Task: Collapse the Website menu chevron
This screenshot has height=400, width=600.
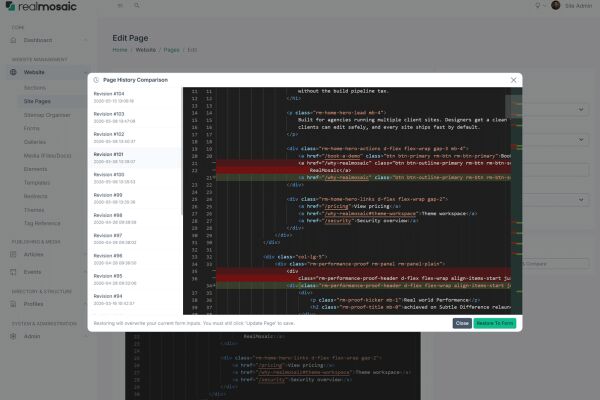Action: [x=85, y=72]
